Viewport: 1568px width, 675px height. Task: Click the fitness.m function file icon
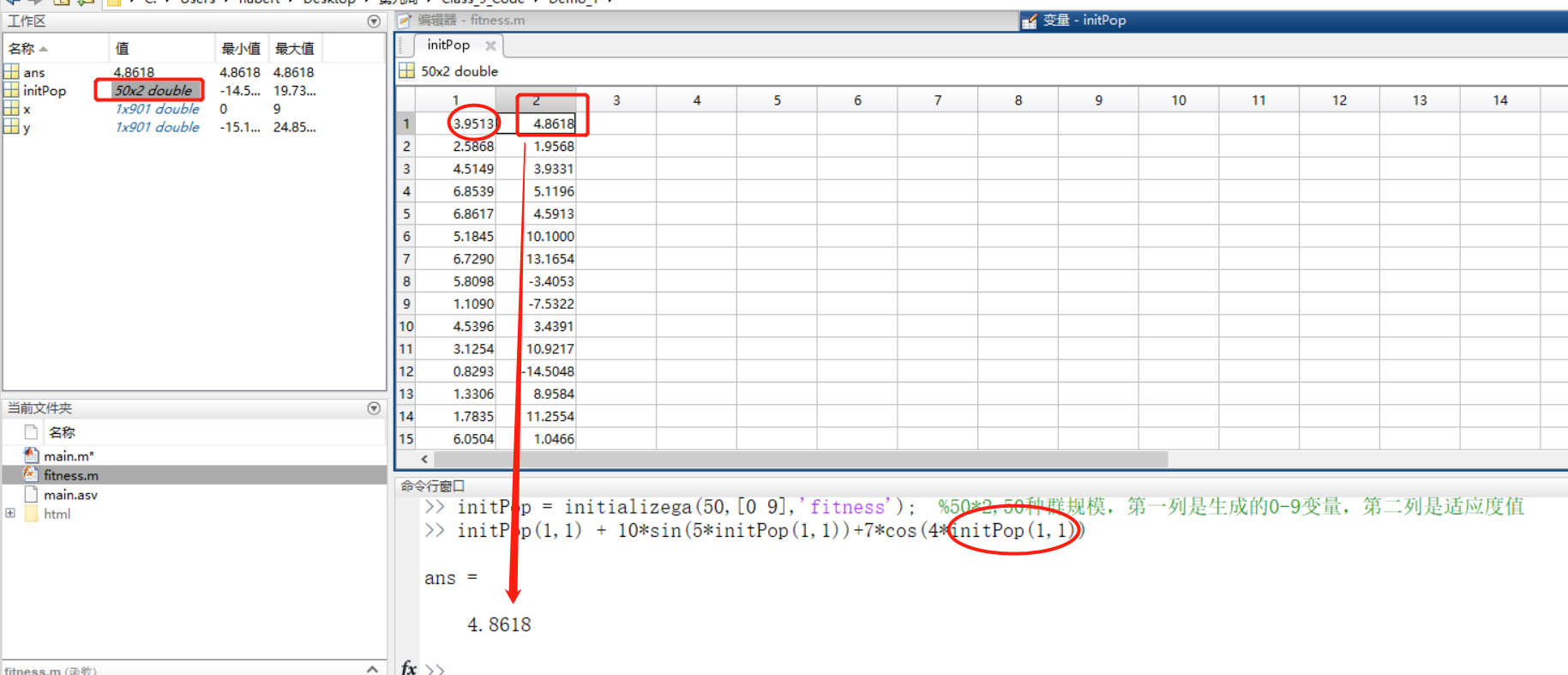(x=32, y=474)
